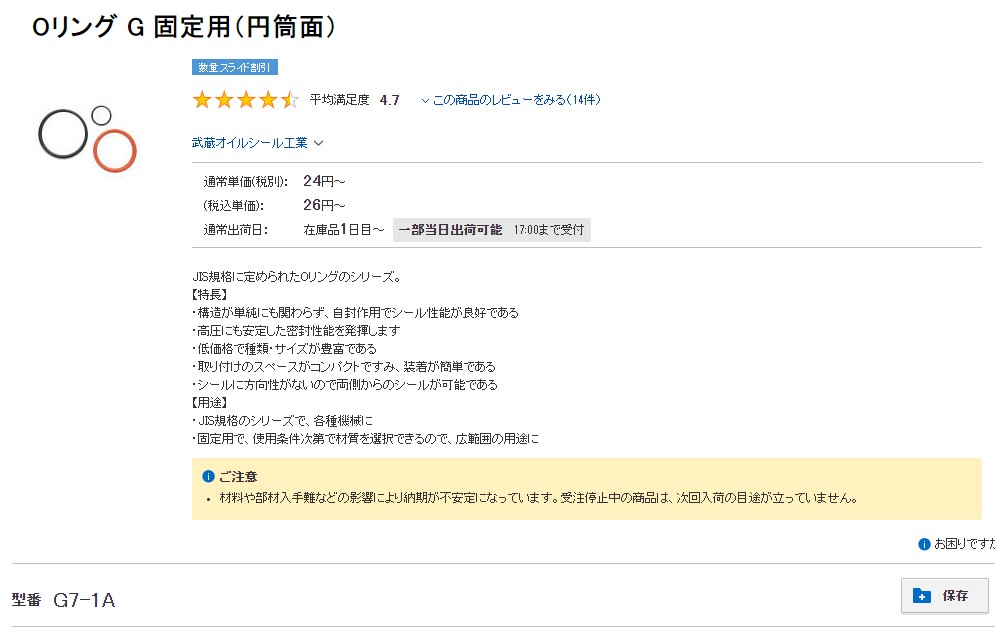This screenshot has width=995, height=628.
Task: Click the large black O-ring in the image
Action: point(63,134)
